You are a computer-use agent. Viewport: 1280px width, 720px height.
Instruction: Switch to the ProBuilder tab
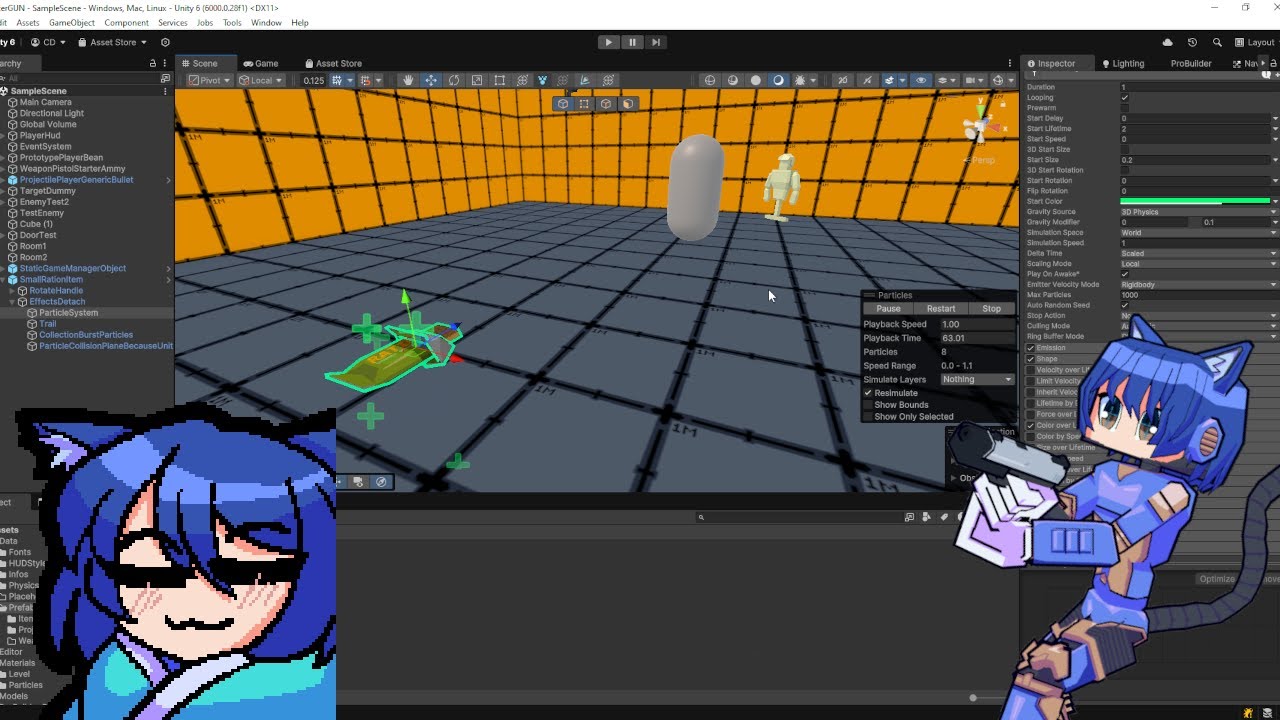1191,63
